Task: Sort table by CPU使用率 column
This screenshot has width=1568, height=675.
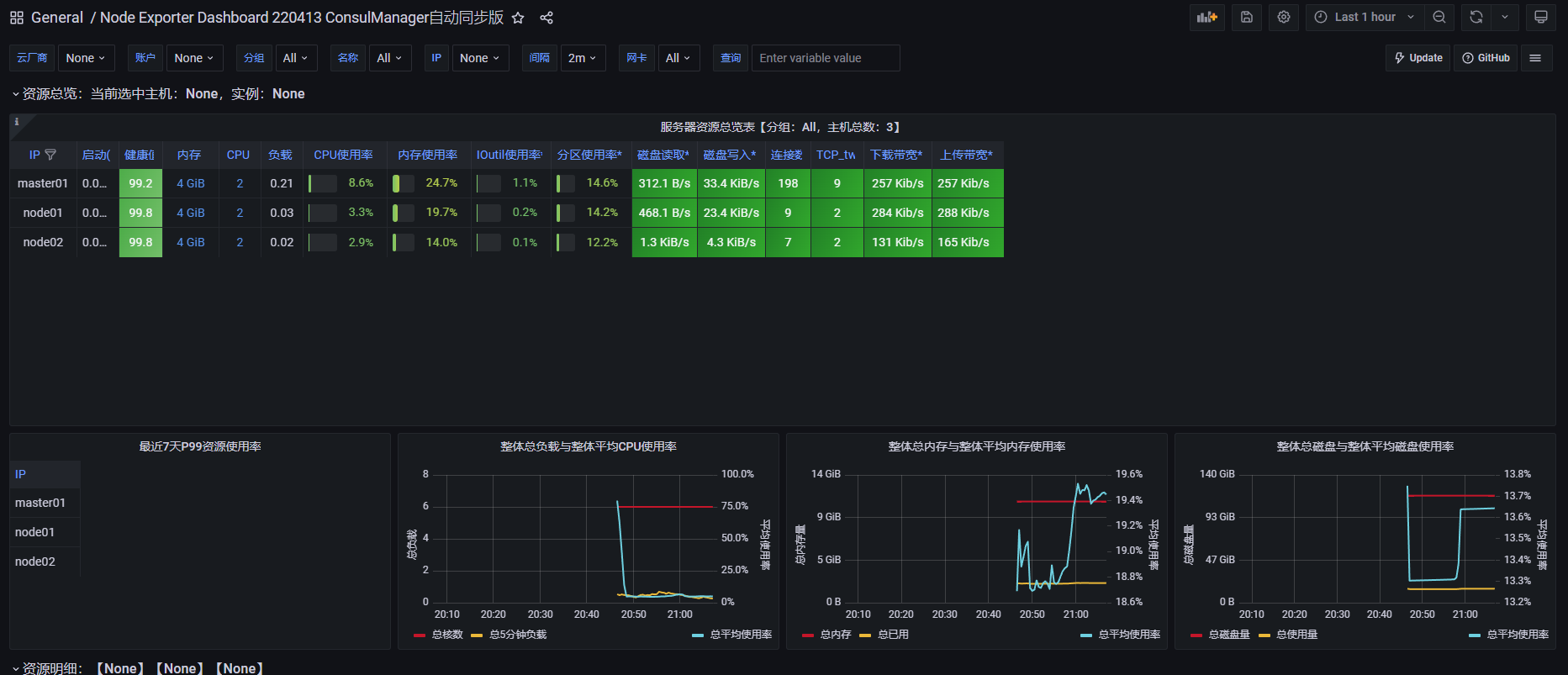Action: [x=343, y=155]
